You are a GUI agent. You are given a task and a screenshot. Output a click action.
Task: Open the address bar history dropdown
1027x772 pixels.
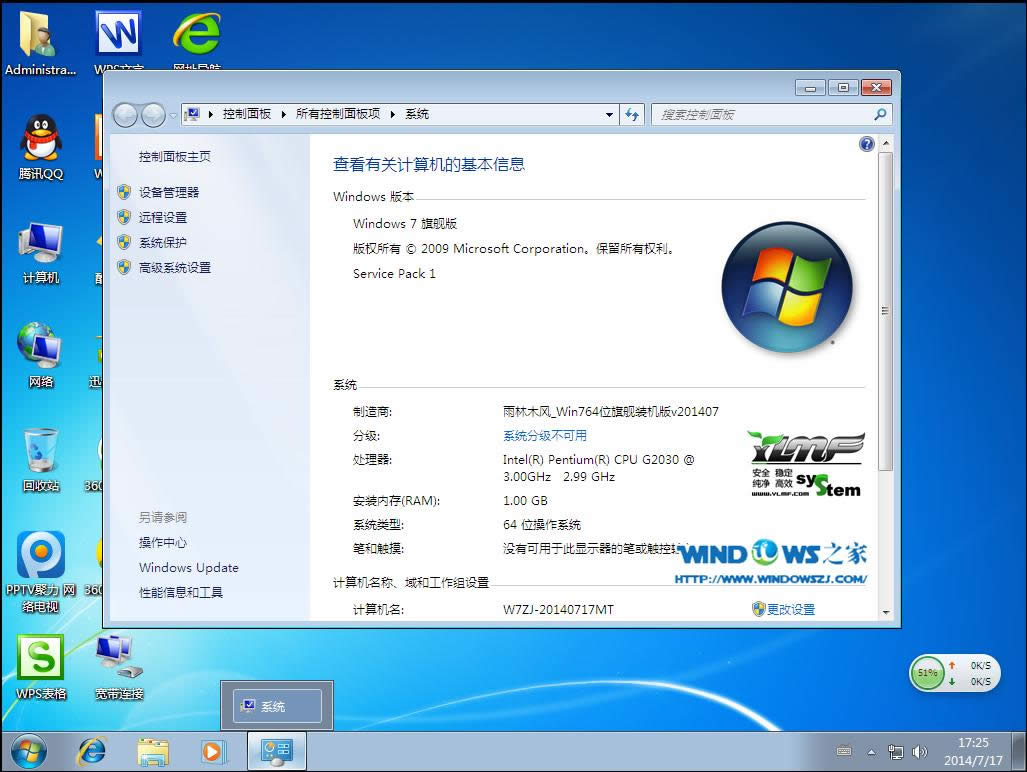[x=608, y=114]
